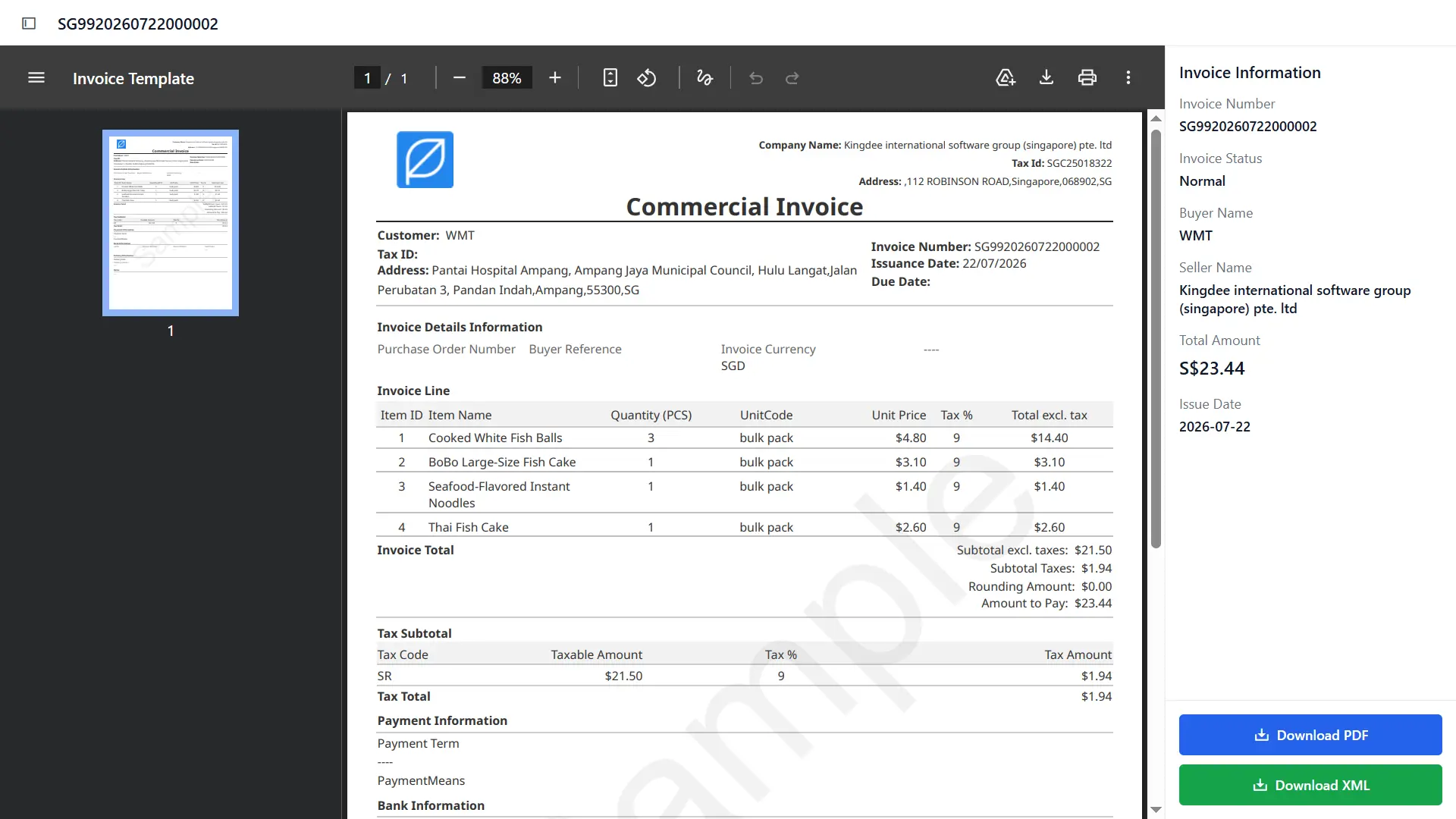Click the Tax Id SGC25018322 text
Image resolution: width=1456 pixels, height=819 pixels.
coord(1062,163)
